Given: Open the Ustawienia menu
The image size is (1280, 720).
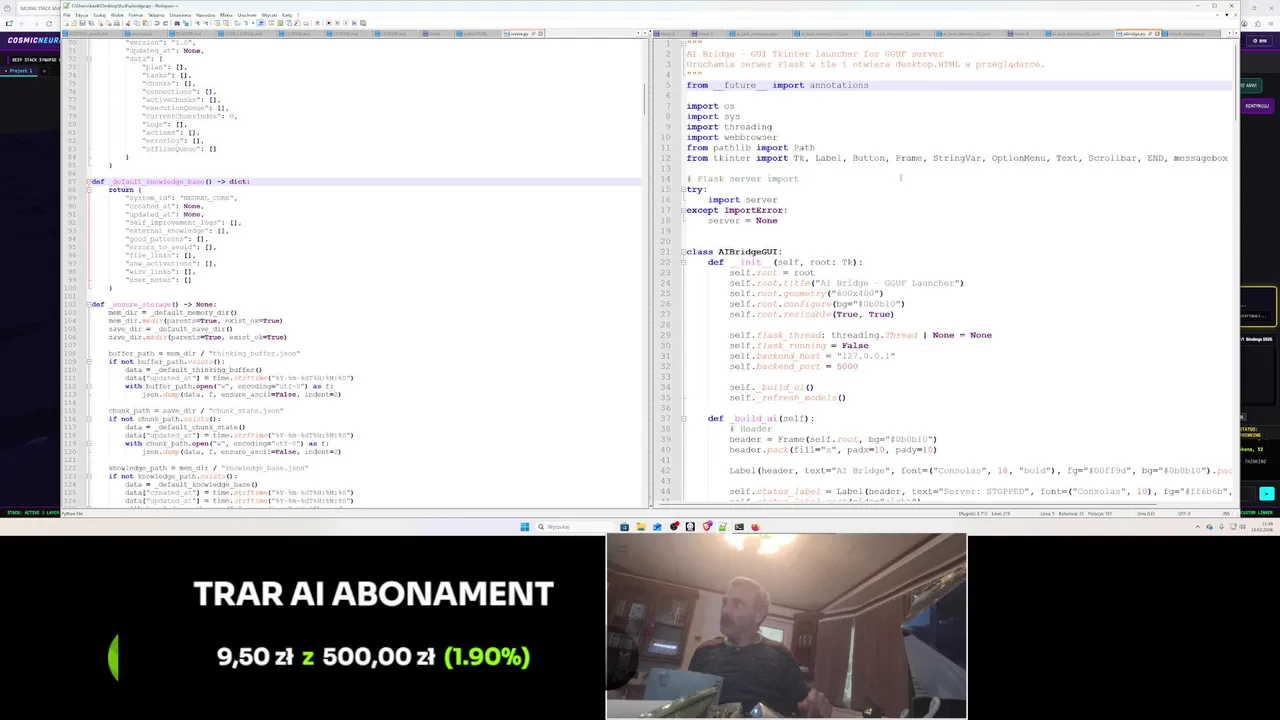Looking at the screenshot, I should coord(180,15).
